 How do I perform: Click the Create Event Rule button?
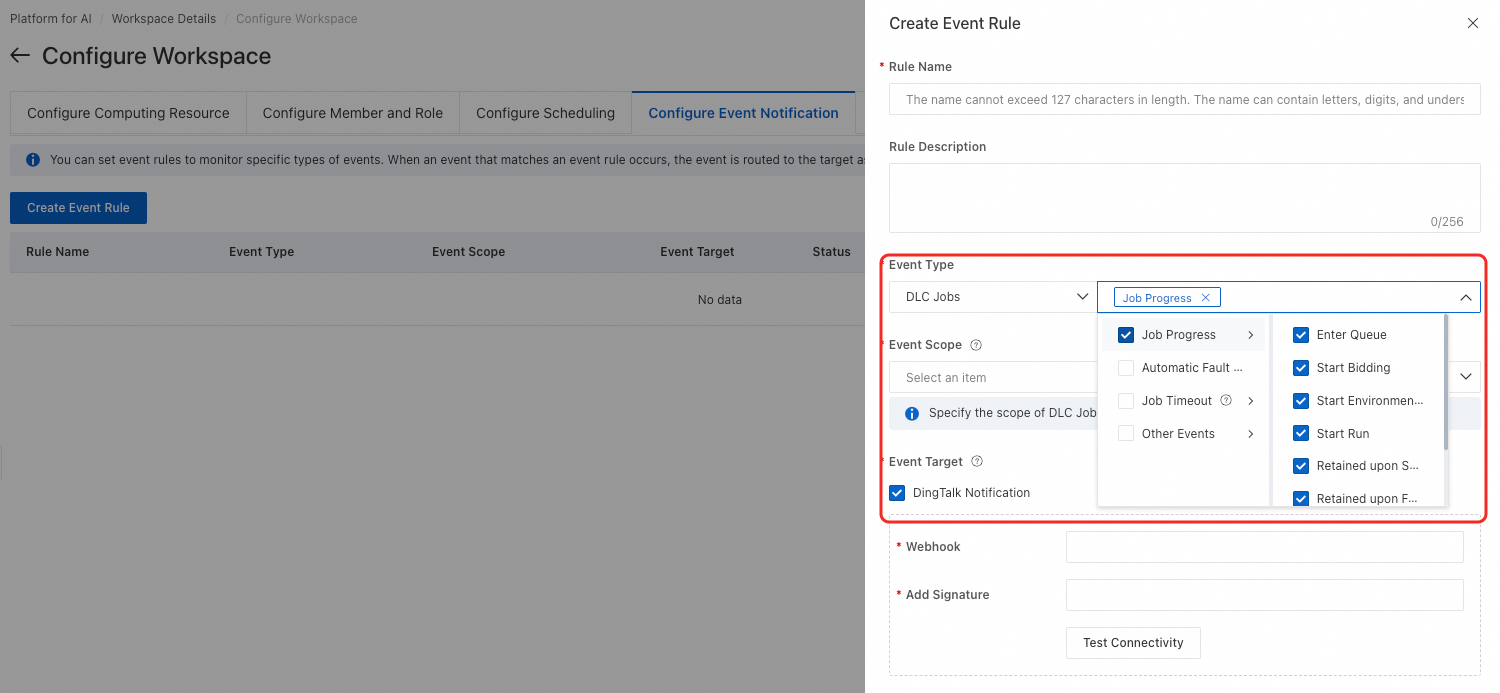click(78, 208)
